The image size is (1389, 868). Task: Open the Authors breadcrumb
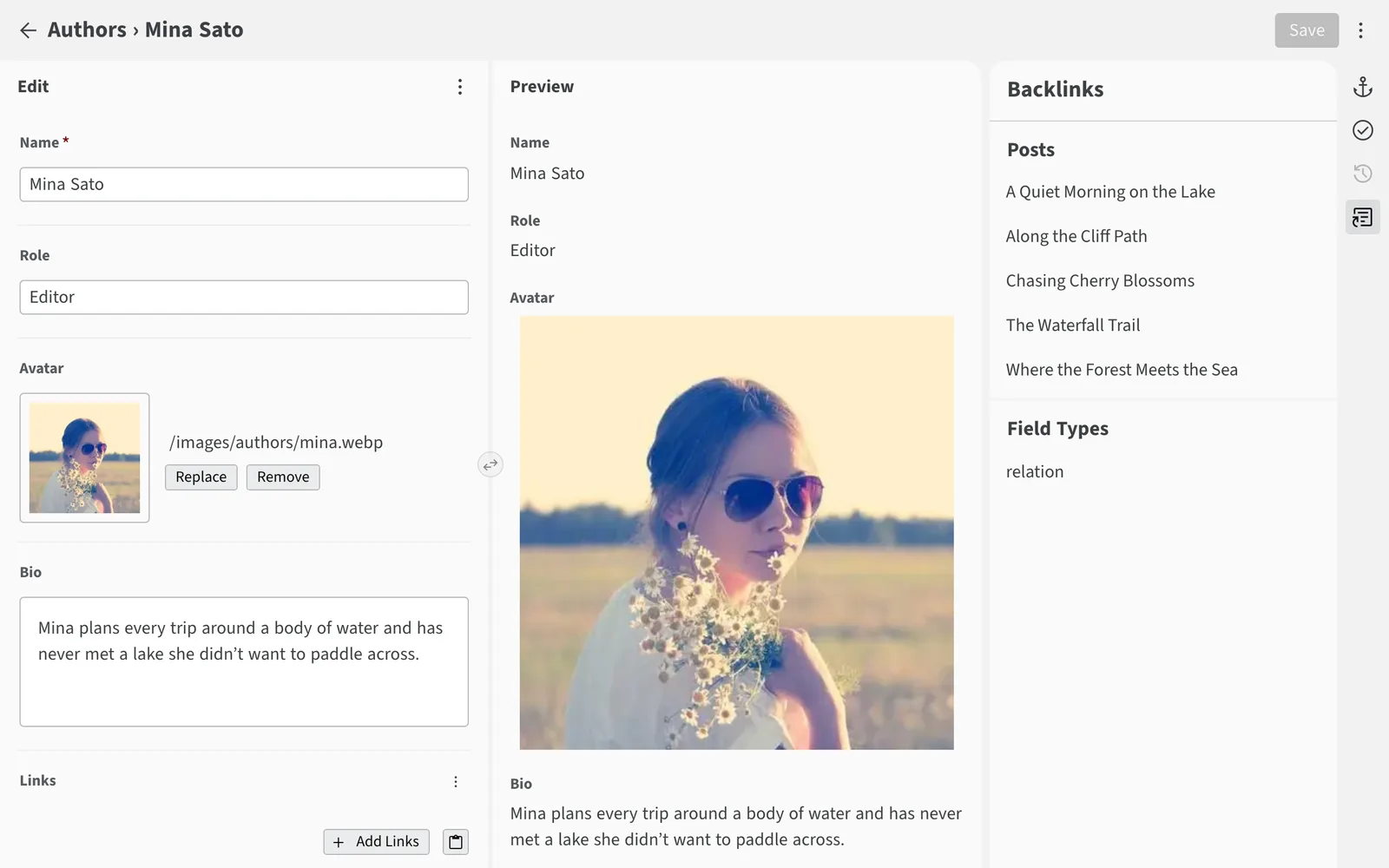point(87,30)
